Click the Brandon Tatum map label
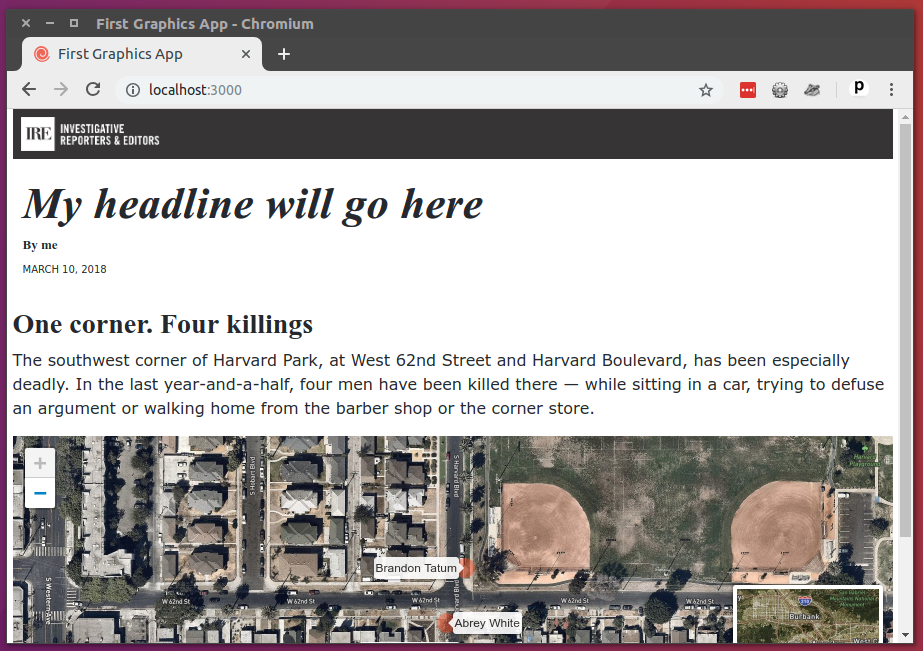Viewport: 923px width, 651px height. pos(416,568)
